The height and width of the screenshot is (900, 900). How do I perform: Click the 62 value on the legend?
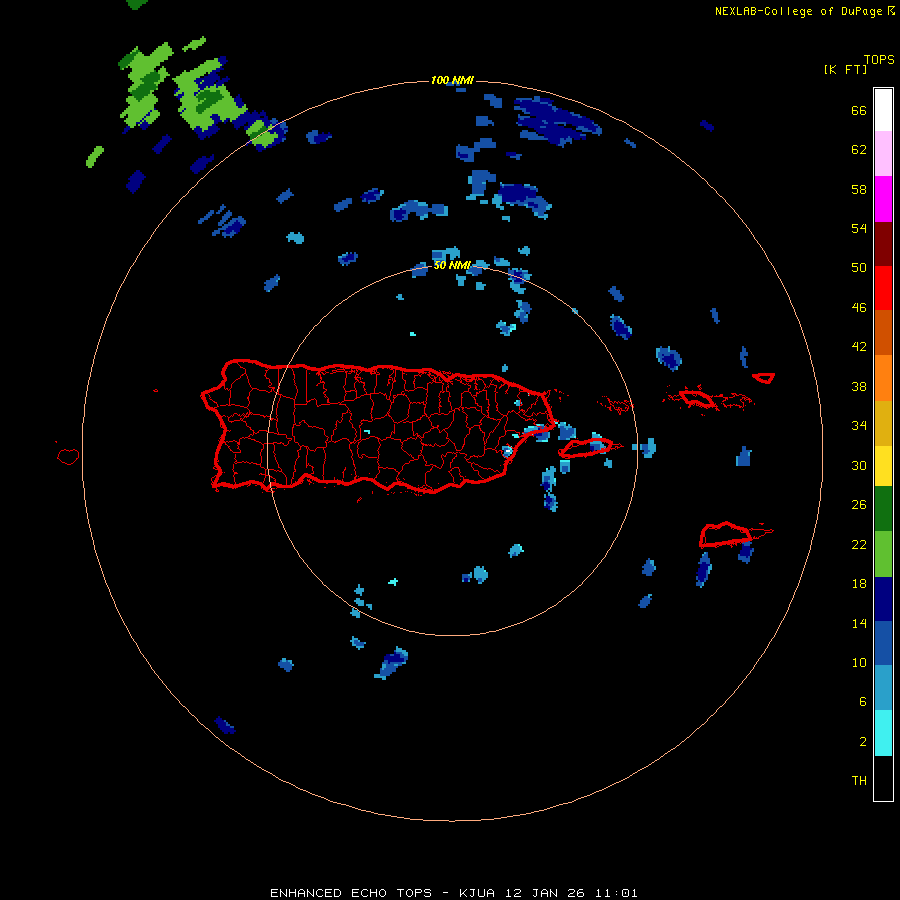[859, 150]
